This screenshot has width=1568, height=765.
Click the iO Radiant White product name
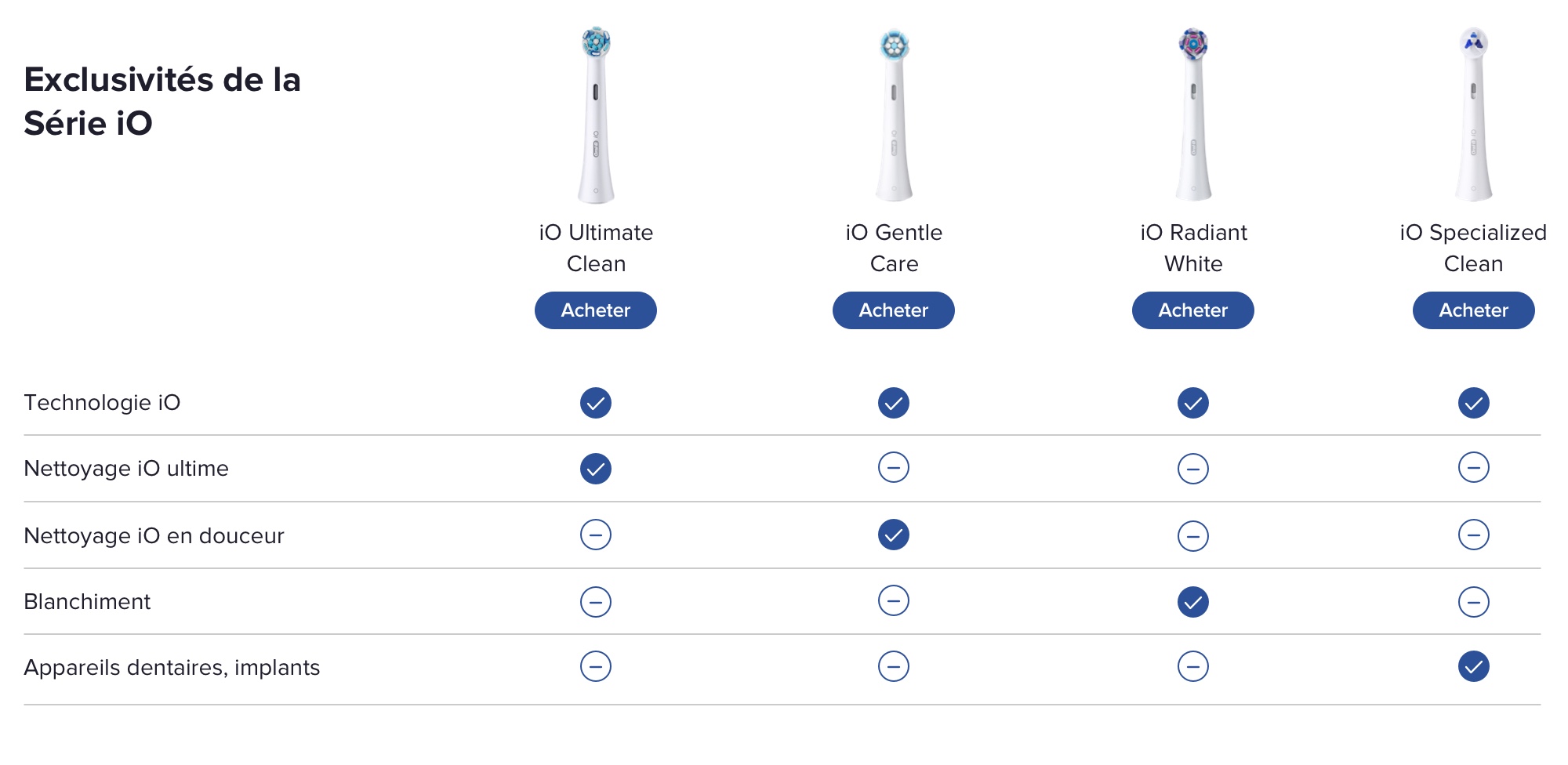[1192, 248]
